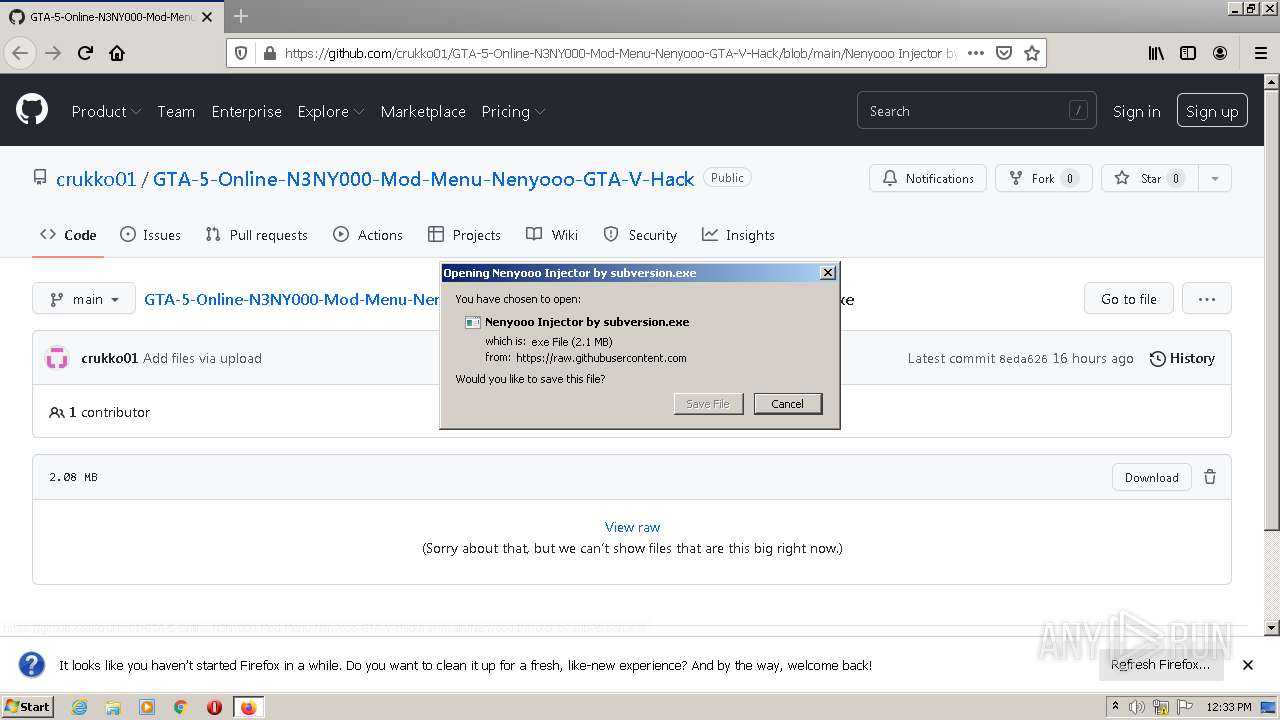Click the Firefox address bar URL
The image size is (1280, 720).
click(x=620, y=53)
